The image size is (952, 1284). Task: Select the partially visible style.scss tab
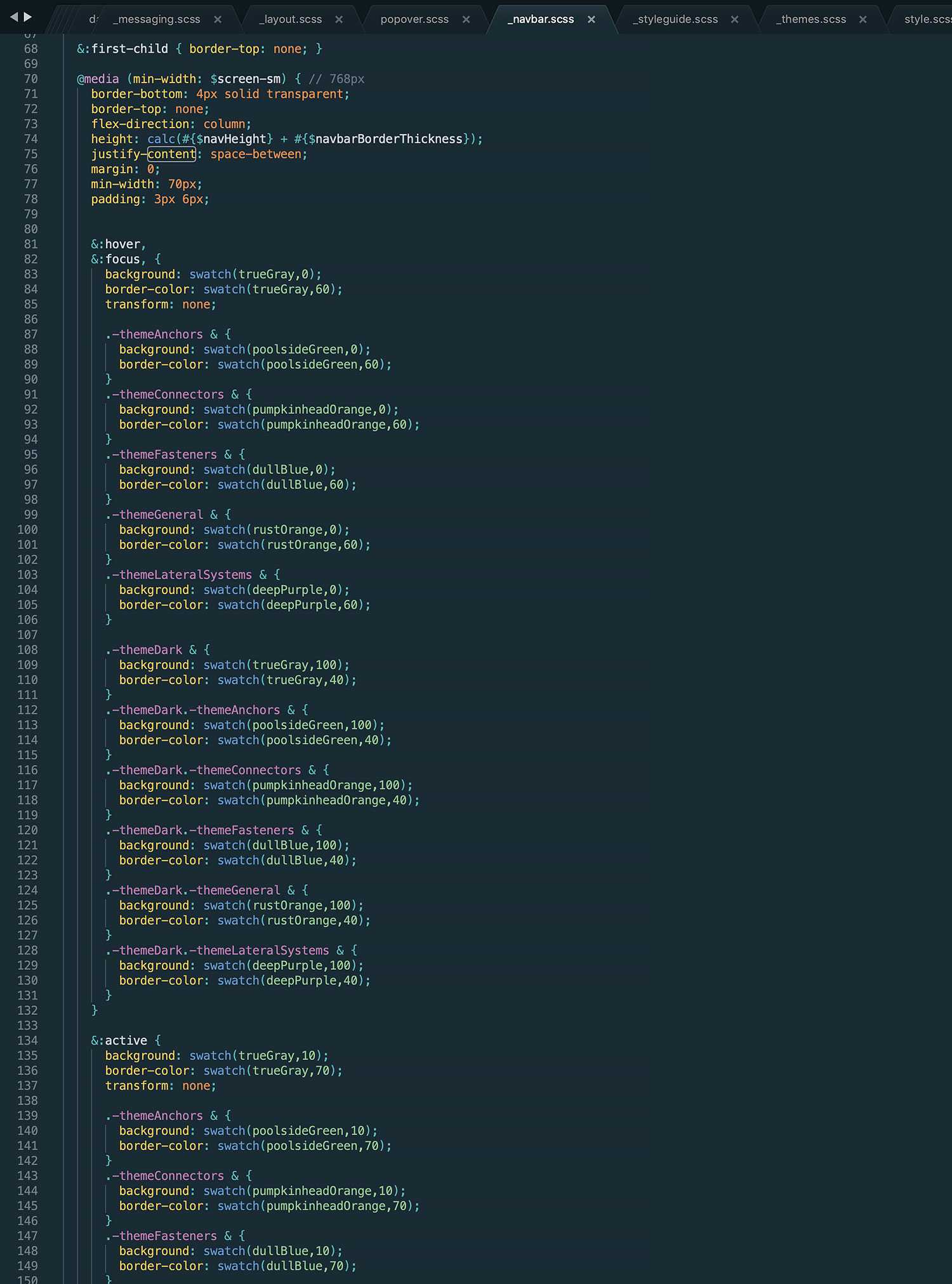pyautogui.click(x=927, y=20)
